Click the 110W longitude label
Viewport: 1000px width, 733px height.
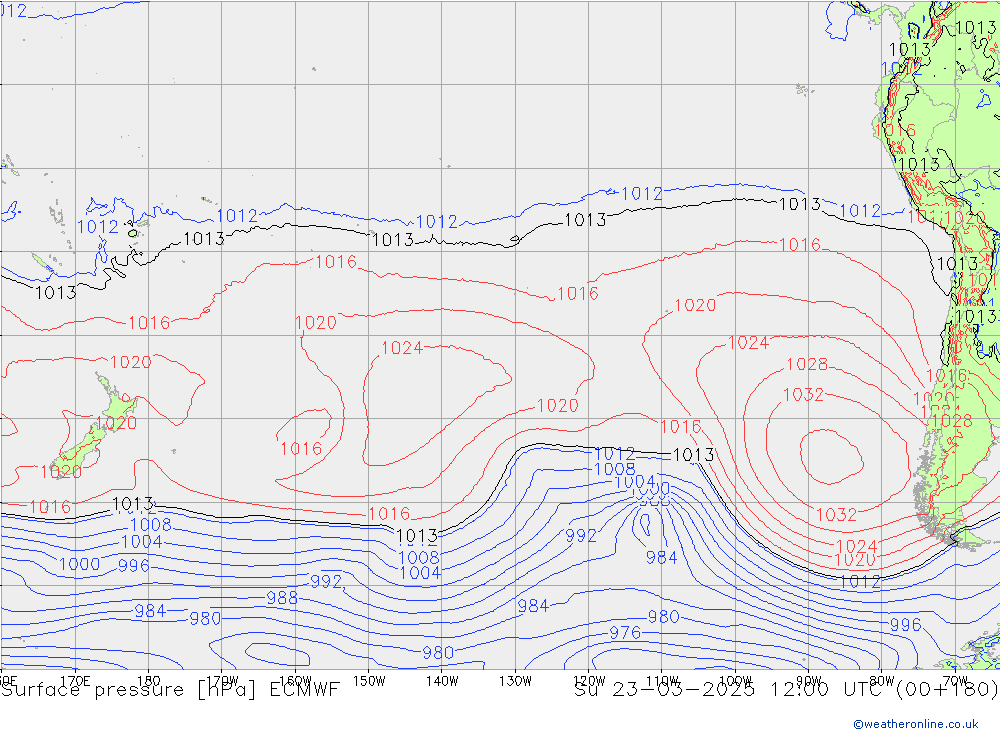tap(662, 681)
